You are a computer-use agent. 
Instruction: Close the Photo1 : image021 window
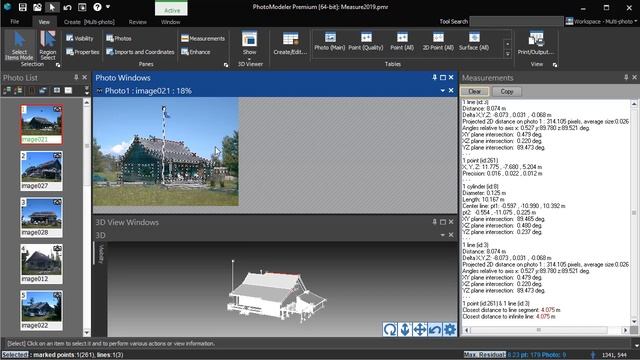(x=451, y=91)
